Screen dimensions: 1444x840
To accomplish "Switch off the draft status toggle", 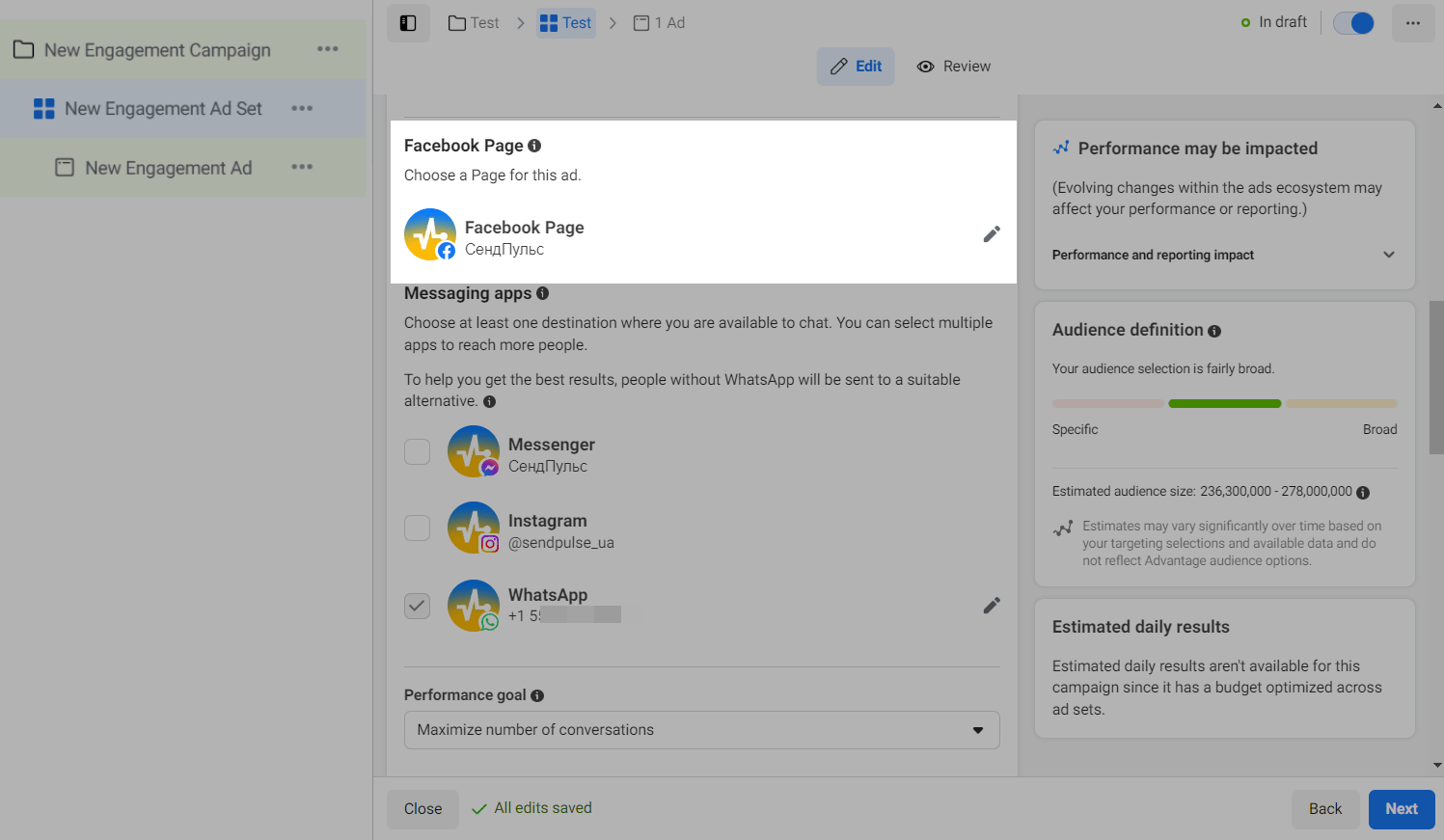I will [x=1353, y=23].
